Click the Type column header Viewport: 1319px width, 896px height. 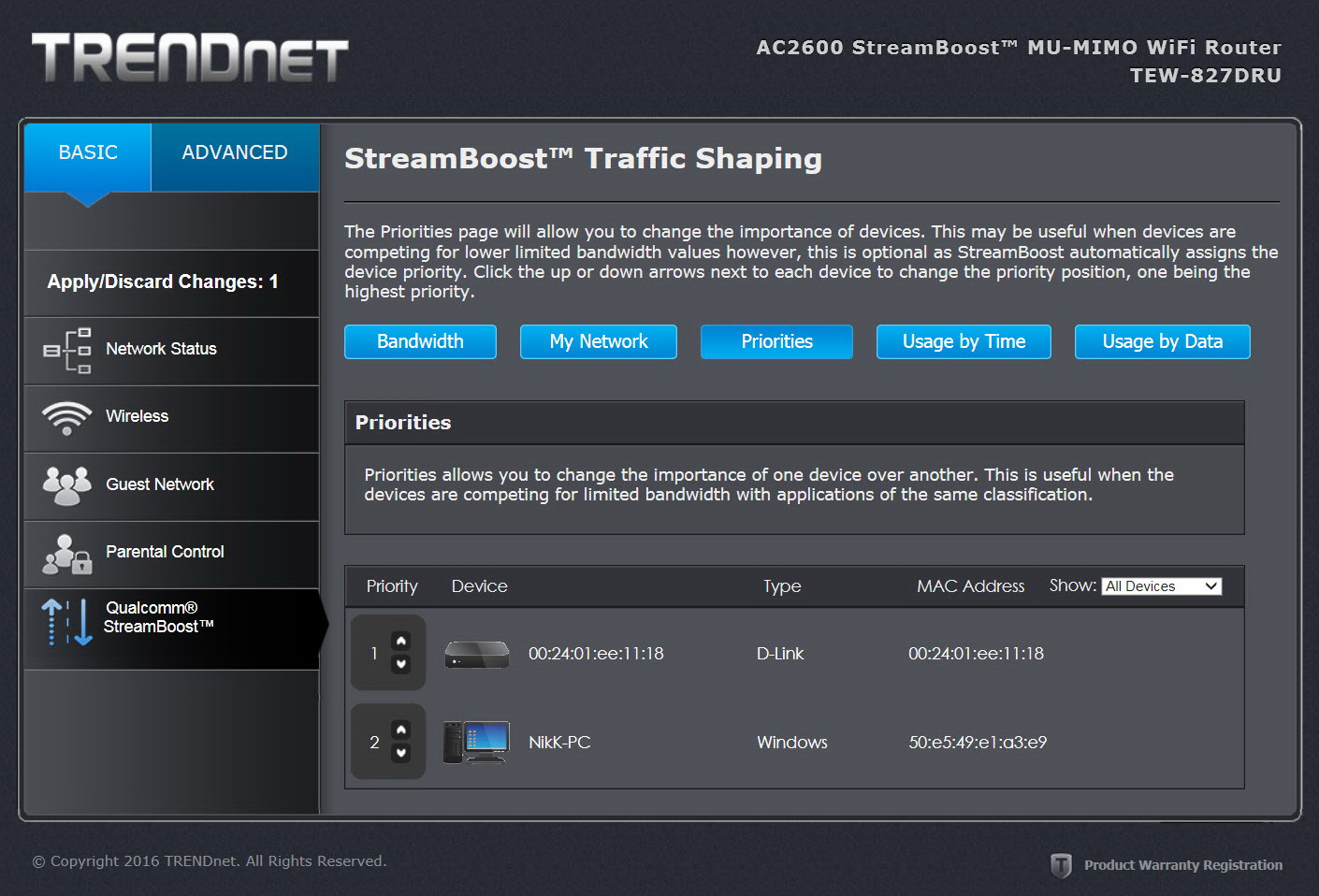(782, 586)
